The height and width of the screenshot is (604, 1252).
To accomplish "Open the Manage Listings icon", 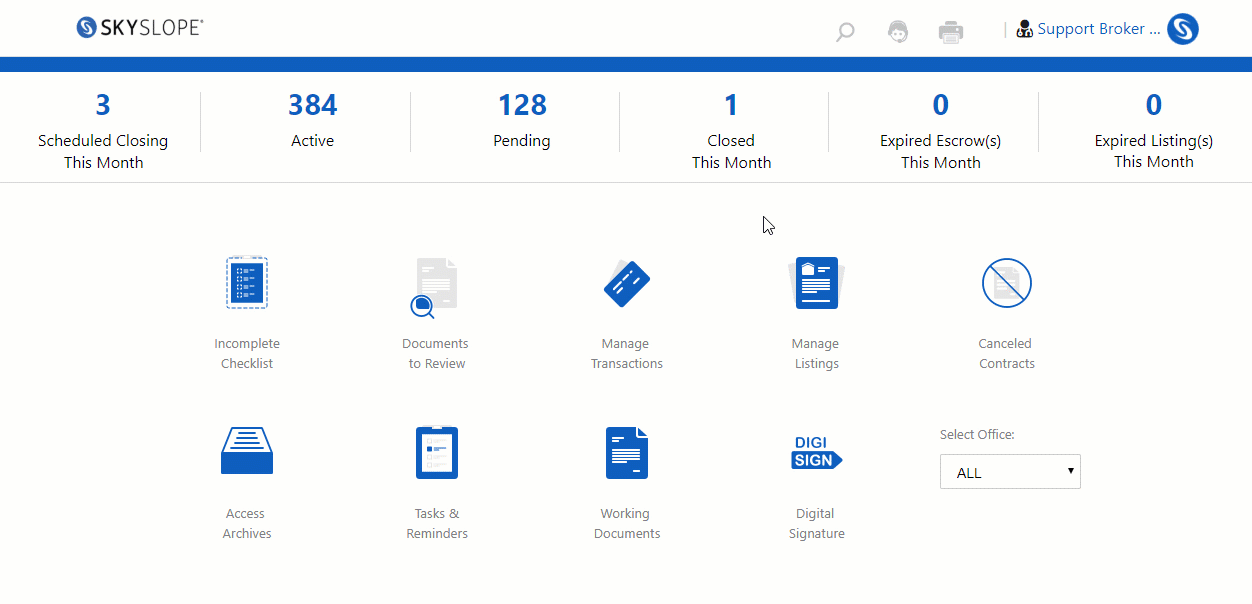I will [817, 283].
